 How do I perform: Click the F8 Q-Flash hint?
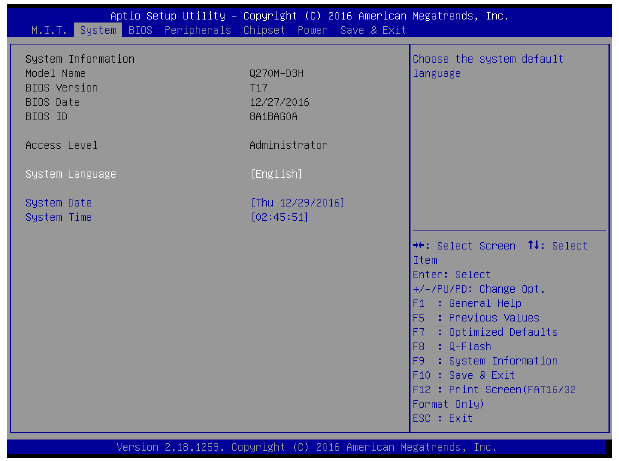[x=451, y=346]
